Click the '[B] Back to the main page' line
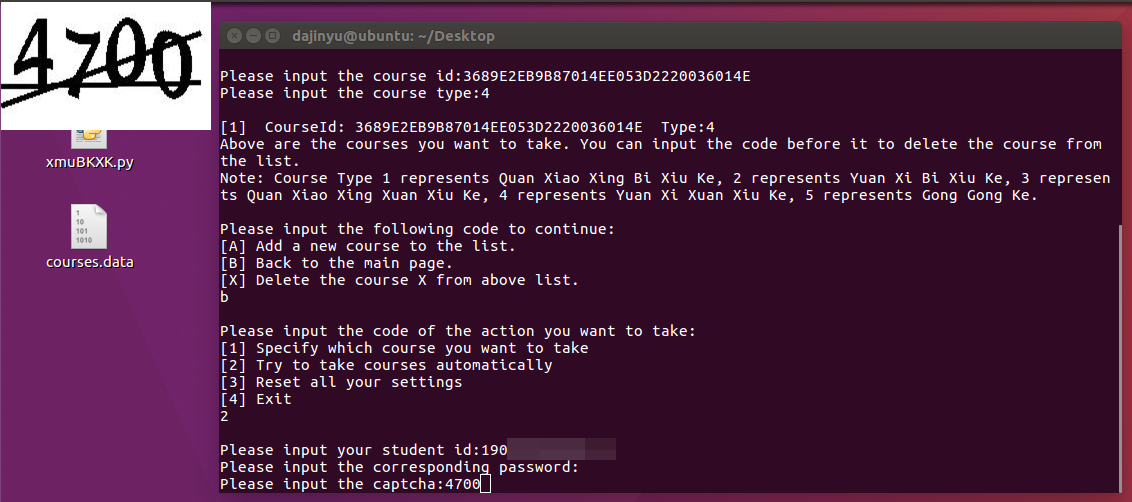1132x502 pixels. tap(336, 263)
